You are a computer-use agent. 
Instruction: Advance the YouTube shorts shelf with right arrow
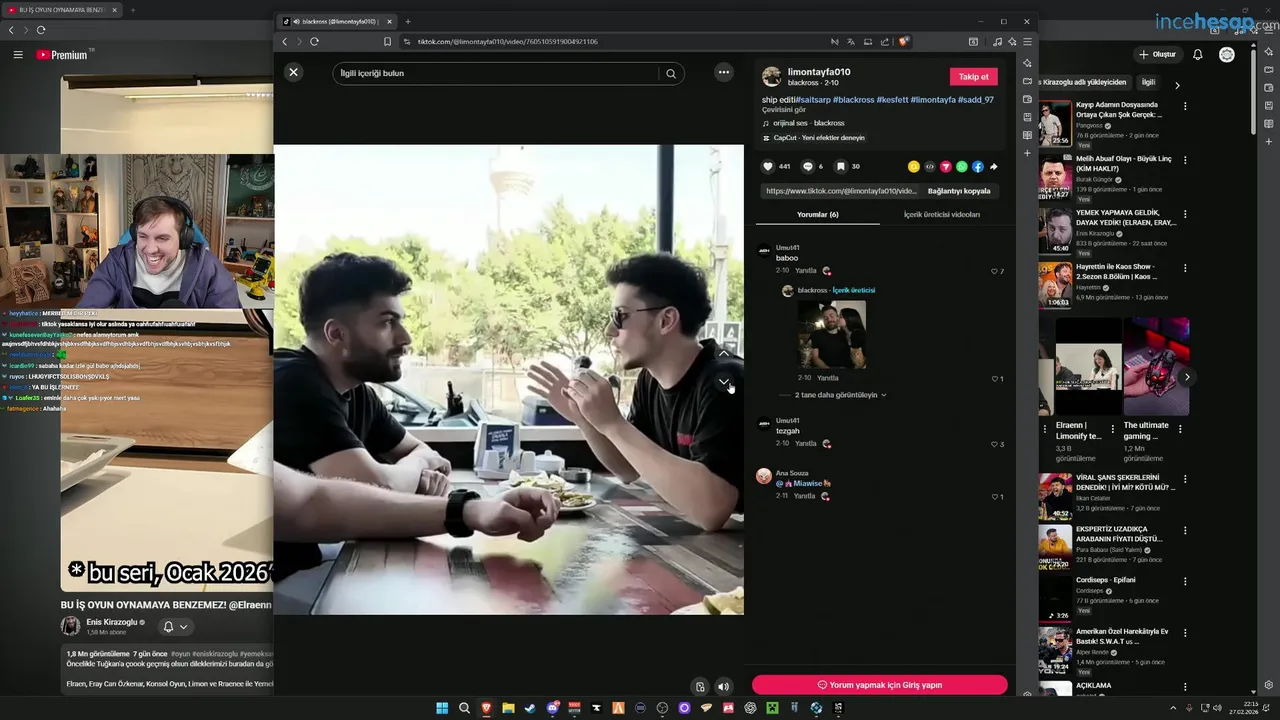pyautogui.click(x=1187, y=377)
